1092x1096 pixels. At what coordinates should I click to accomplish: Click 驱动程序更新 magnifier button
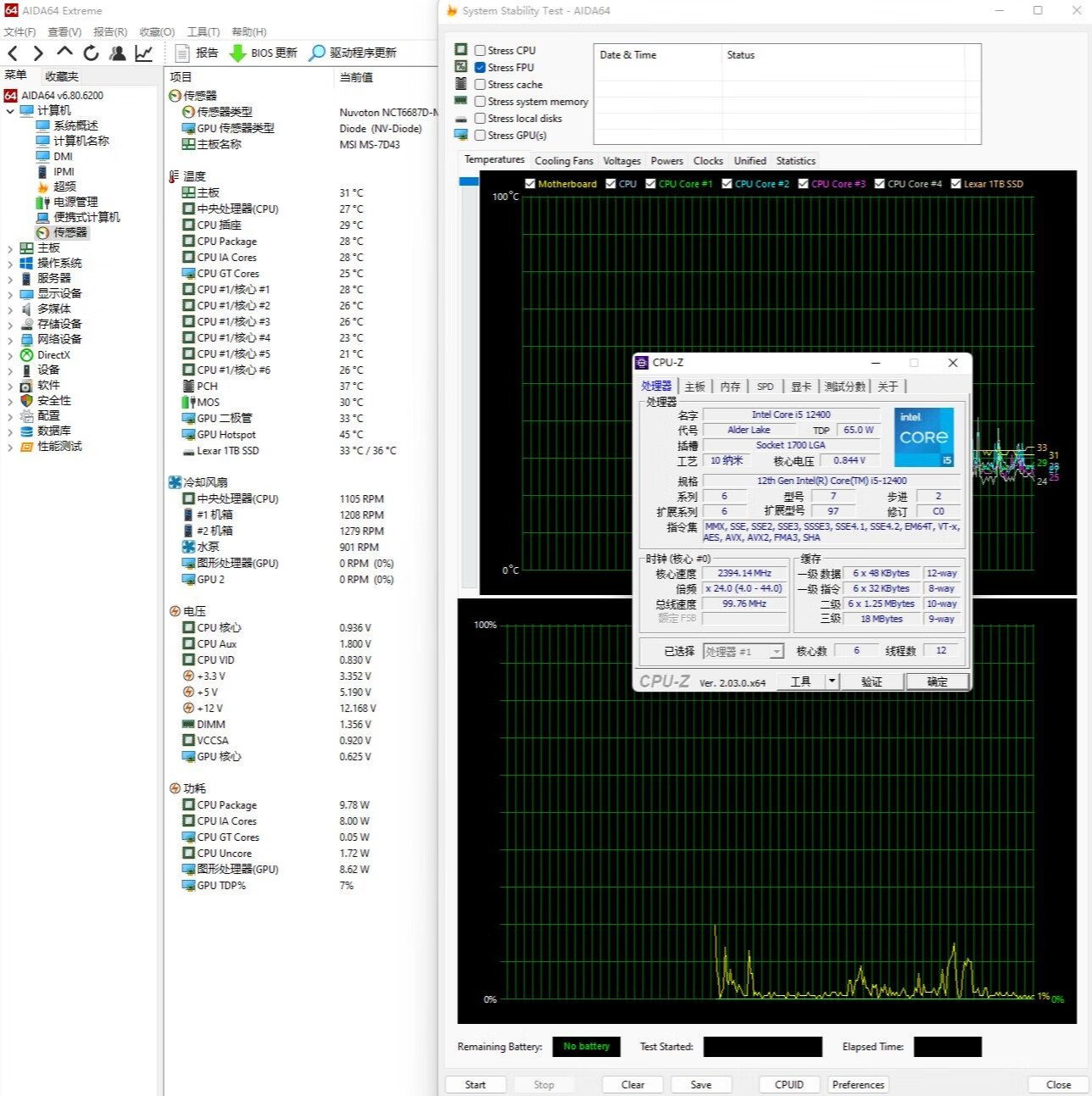pos(352,53)
